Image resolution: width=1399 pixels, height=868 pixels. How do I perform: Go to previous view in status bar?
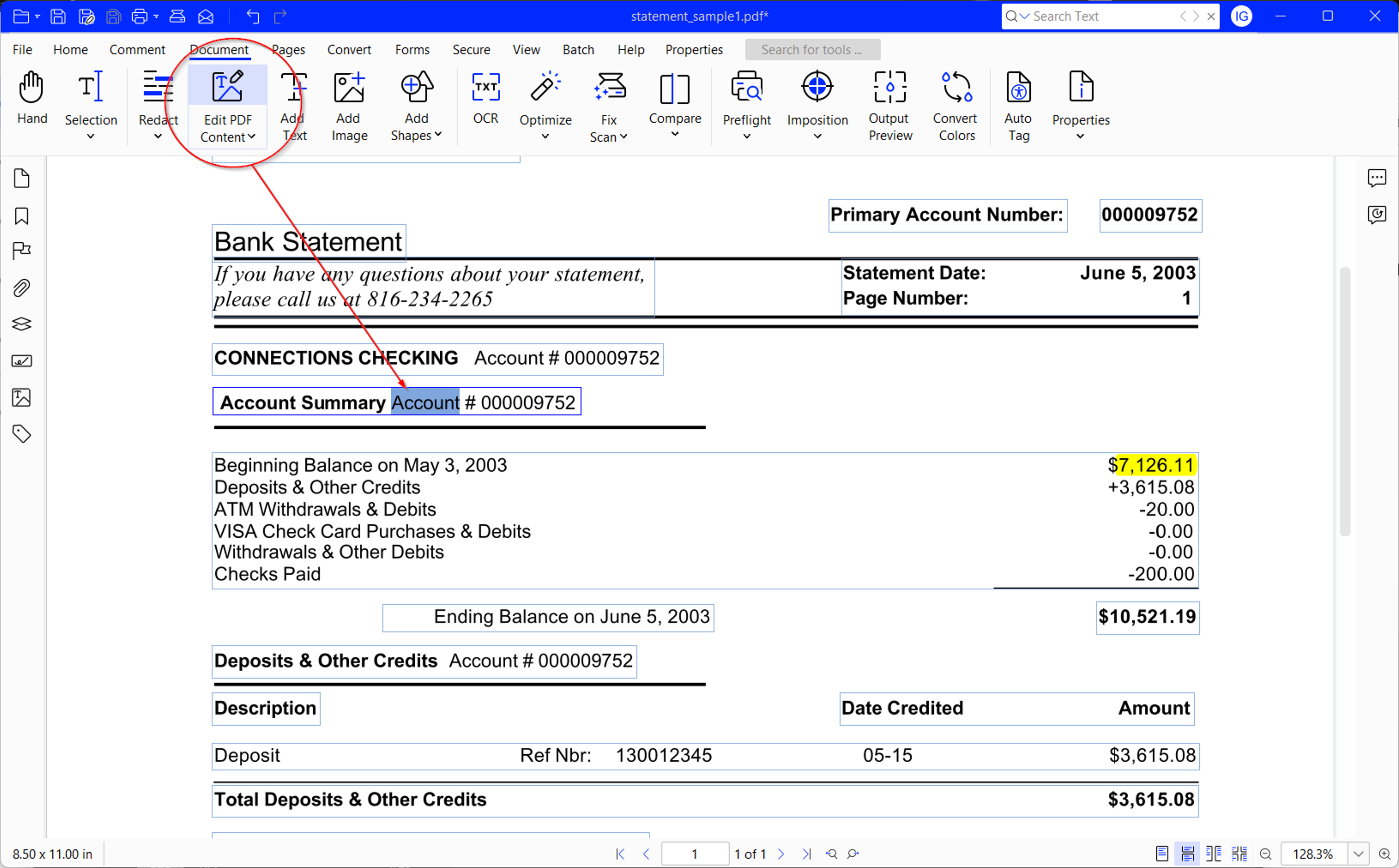832,854
